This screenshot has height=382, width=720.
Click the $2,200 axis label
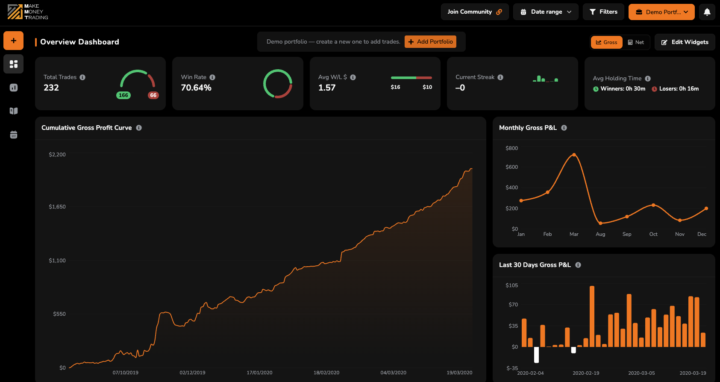tap(57, 155)
